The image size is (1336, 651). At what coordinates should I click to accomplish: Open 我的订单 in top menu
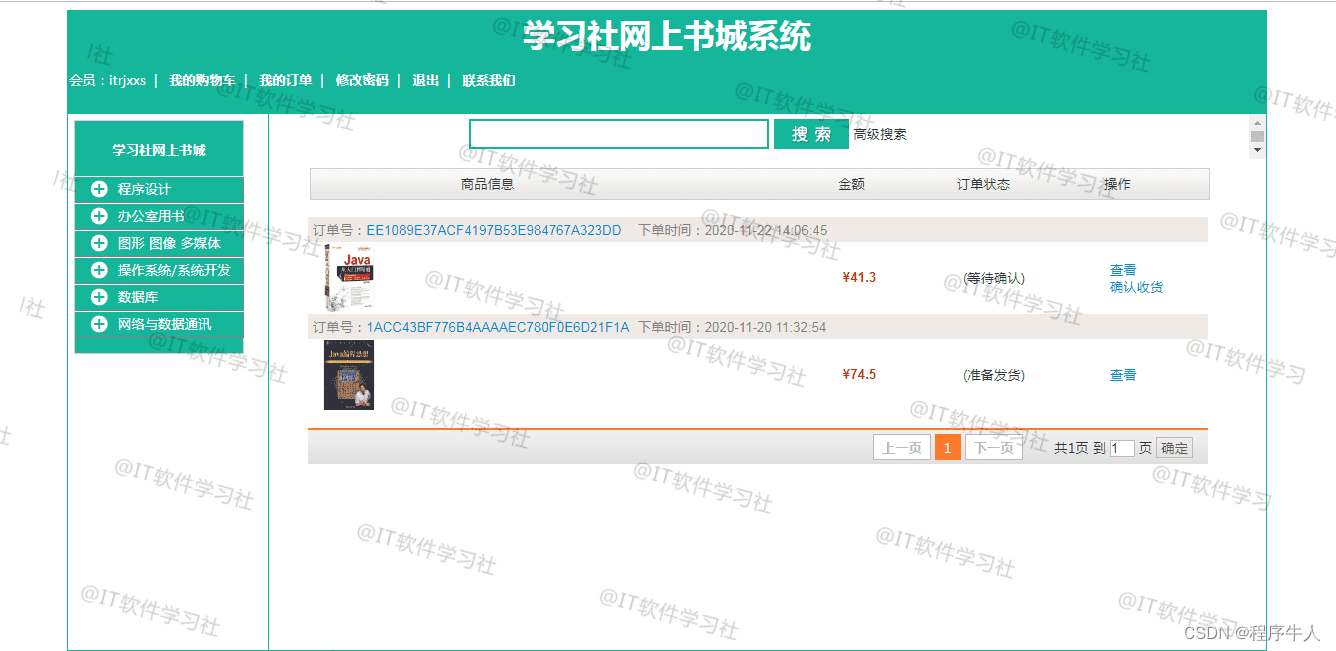click(286, 80)
